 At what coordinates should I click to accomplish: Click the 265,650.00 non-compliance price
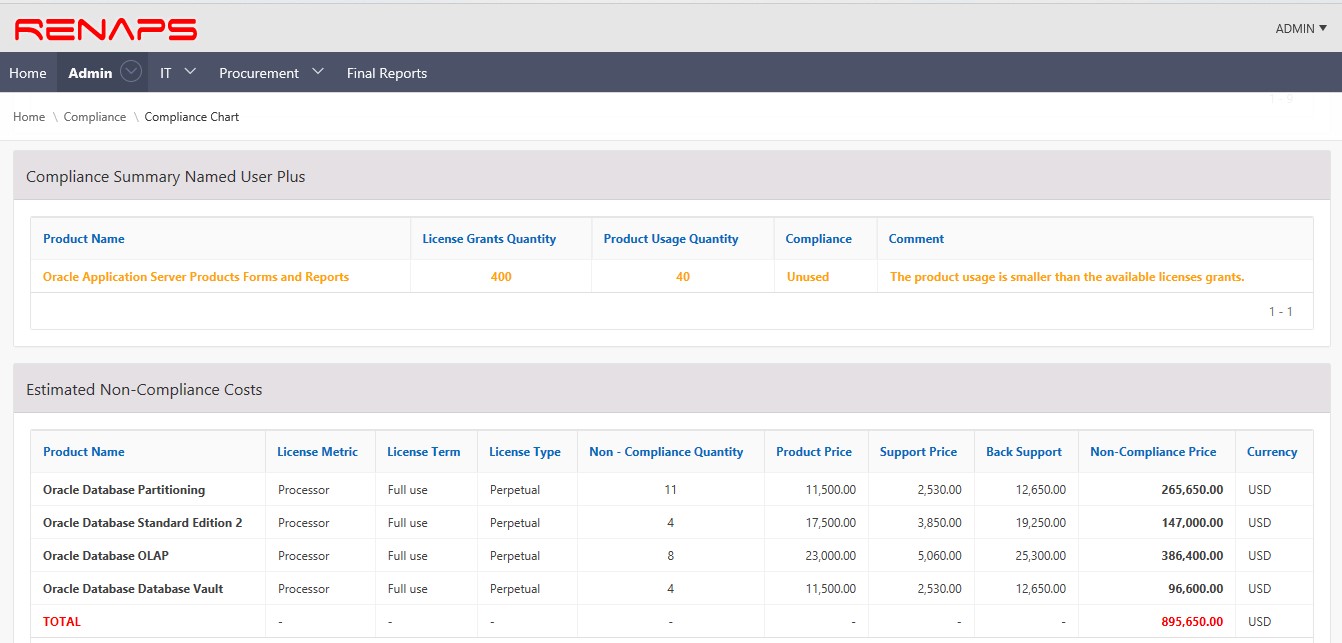[1192, 490]
